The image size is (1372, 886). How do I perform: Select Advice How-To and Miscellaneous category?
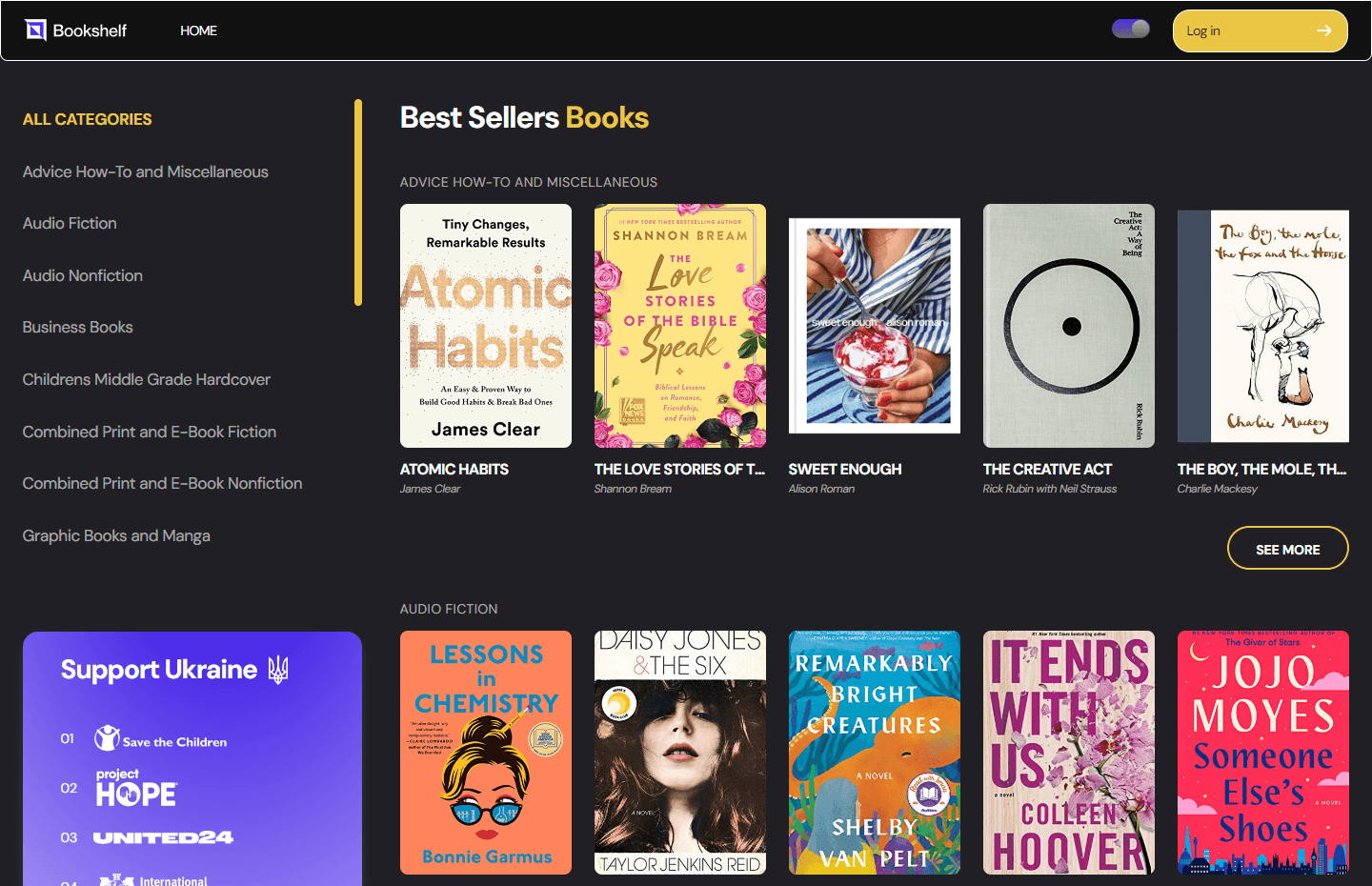146,171
